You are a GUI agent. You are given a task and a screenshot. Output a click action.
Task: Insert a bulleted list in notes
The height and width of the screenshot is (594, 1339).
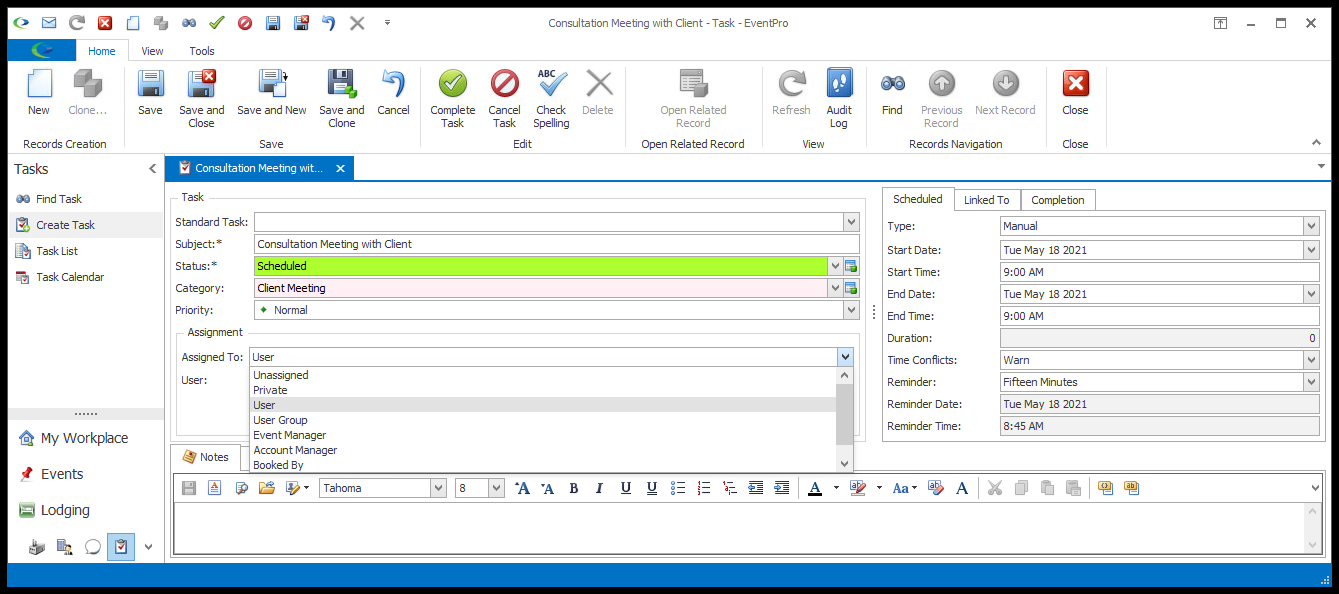(678, 488)
